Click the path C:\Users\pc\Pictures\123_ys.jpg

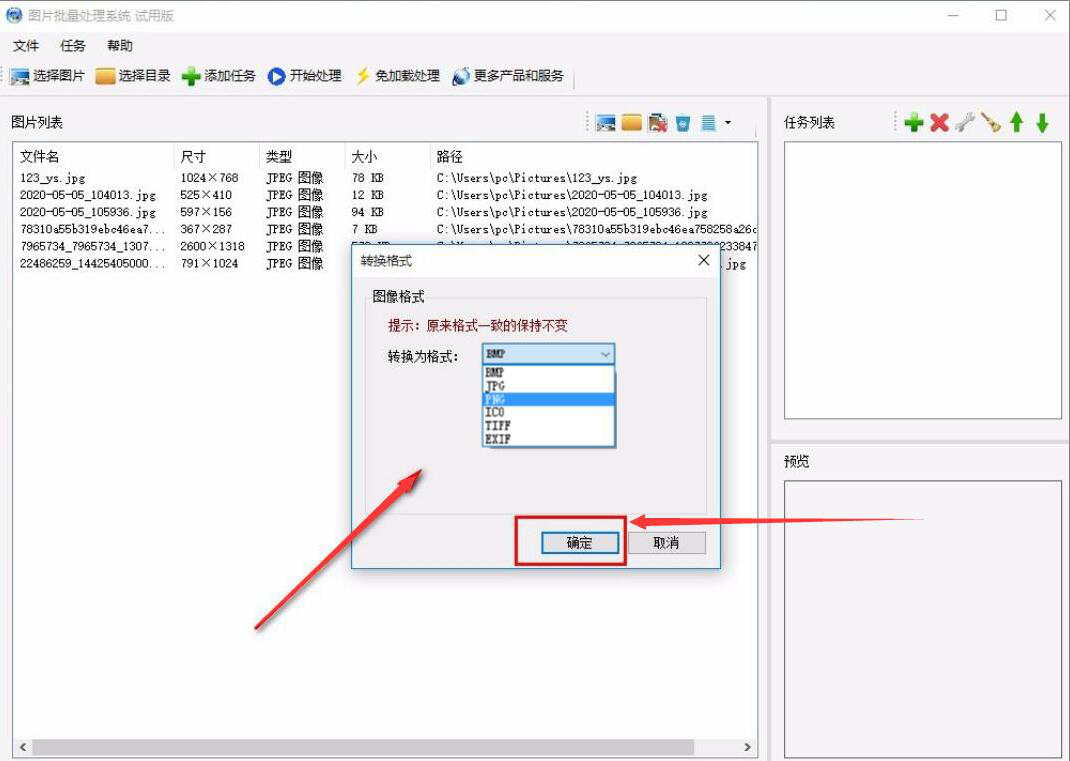pos(537,178)
